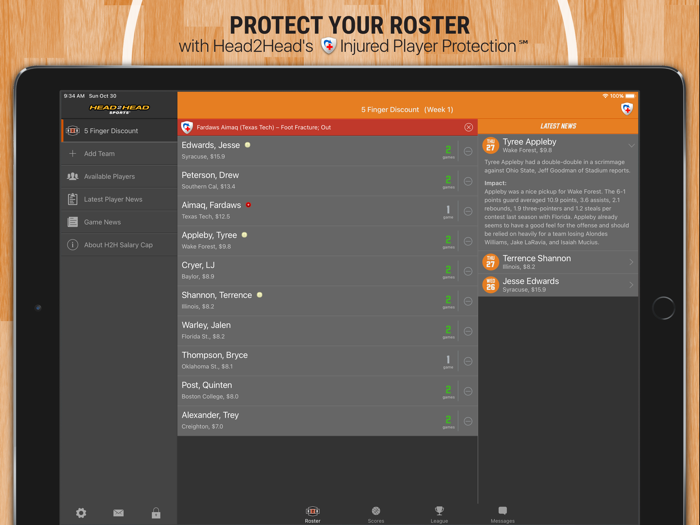This screenshot has width=700, height=525.
Task: Expand the Terrence Shannon news item
Action: (x=631, y=262)
